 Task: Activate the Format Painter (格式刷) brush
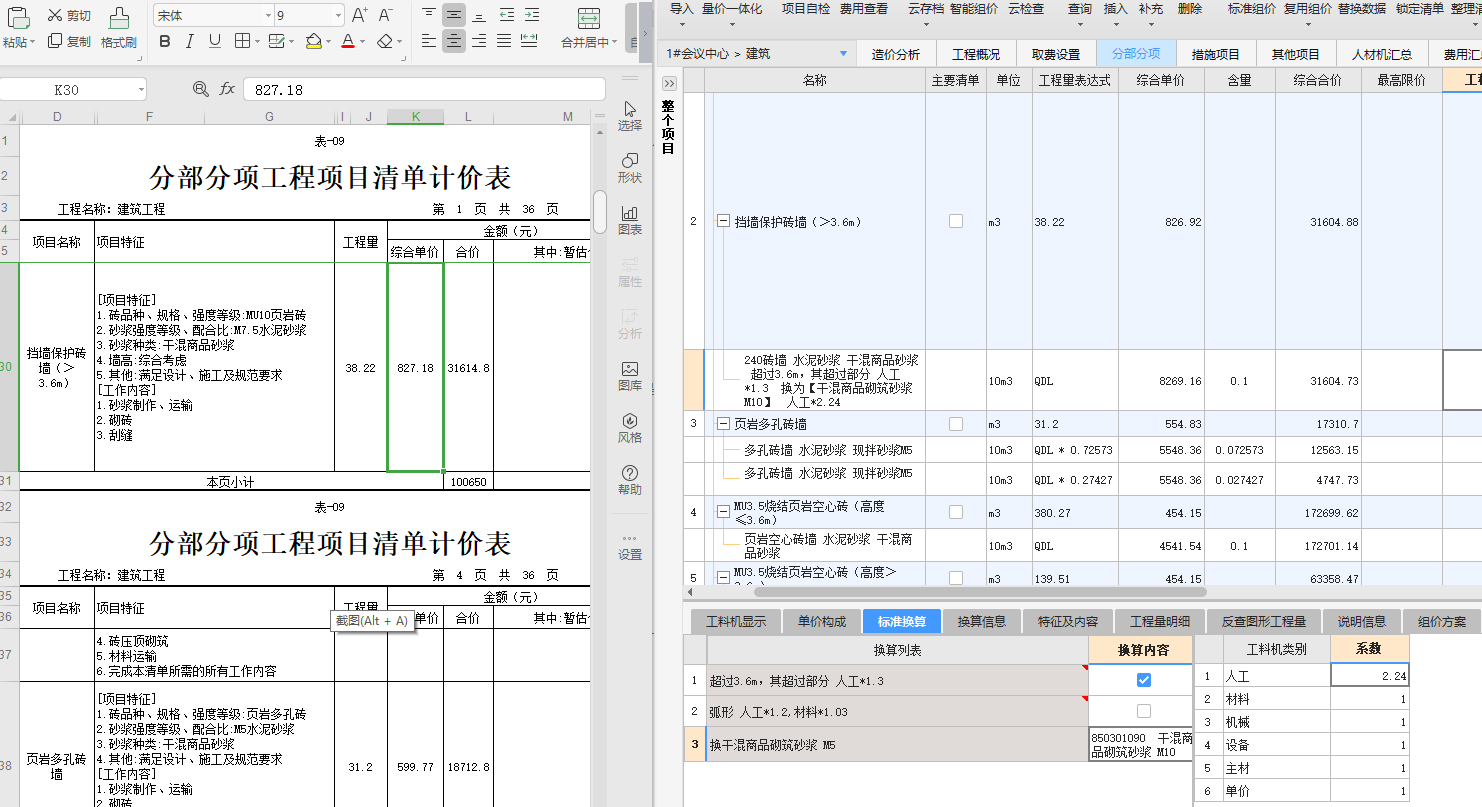[118, 17]
